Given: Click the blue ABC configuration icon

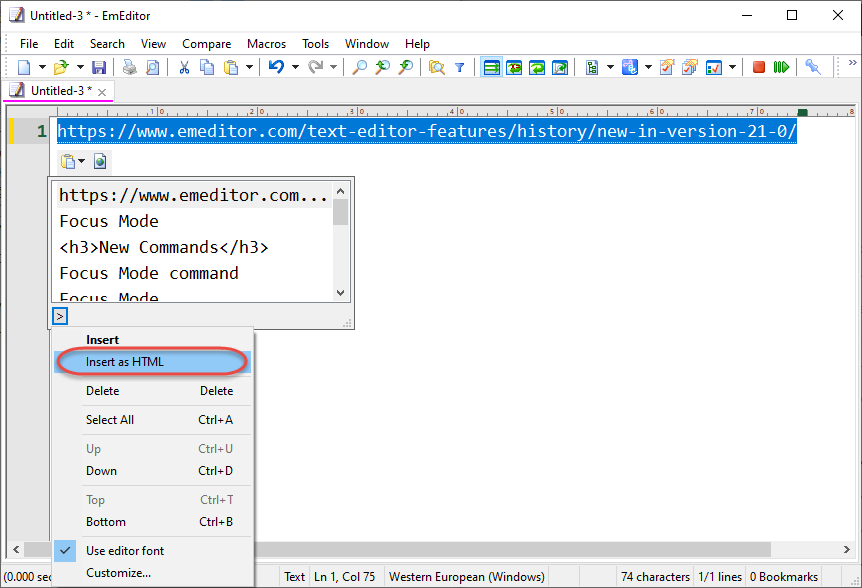Looking at the screenshot, I should pos(630,67).
